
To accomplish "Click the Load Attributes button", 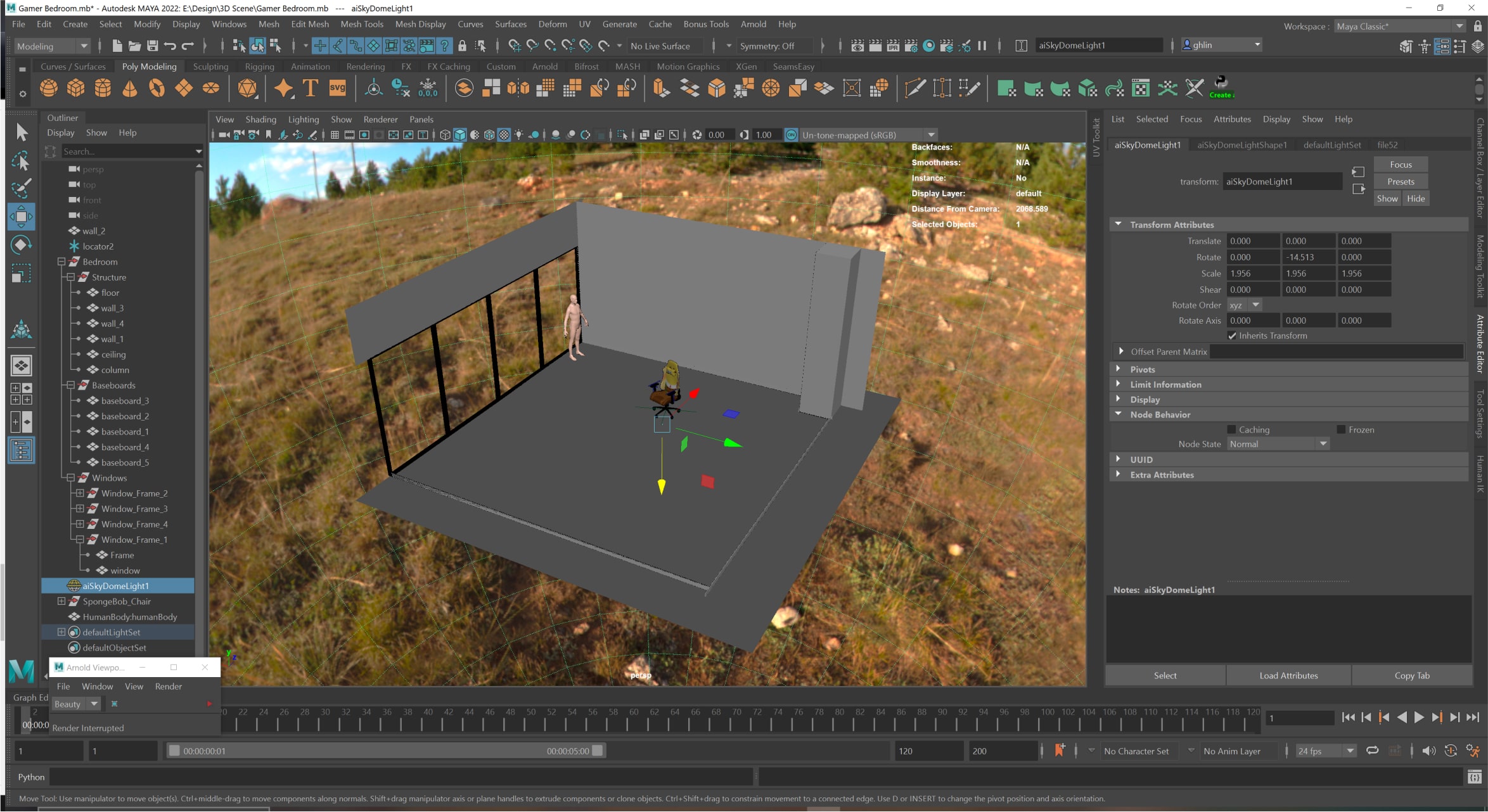I will (1288, 675).
